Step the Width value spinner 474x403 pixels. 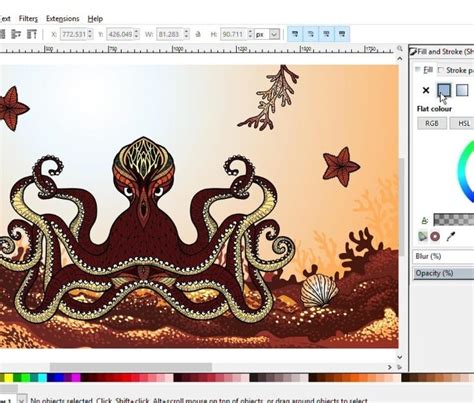pos(186,34)
